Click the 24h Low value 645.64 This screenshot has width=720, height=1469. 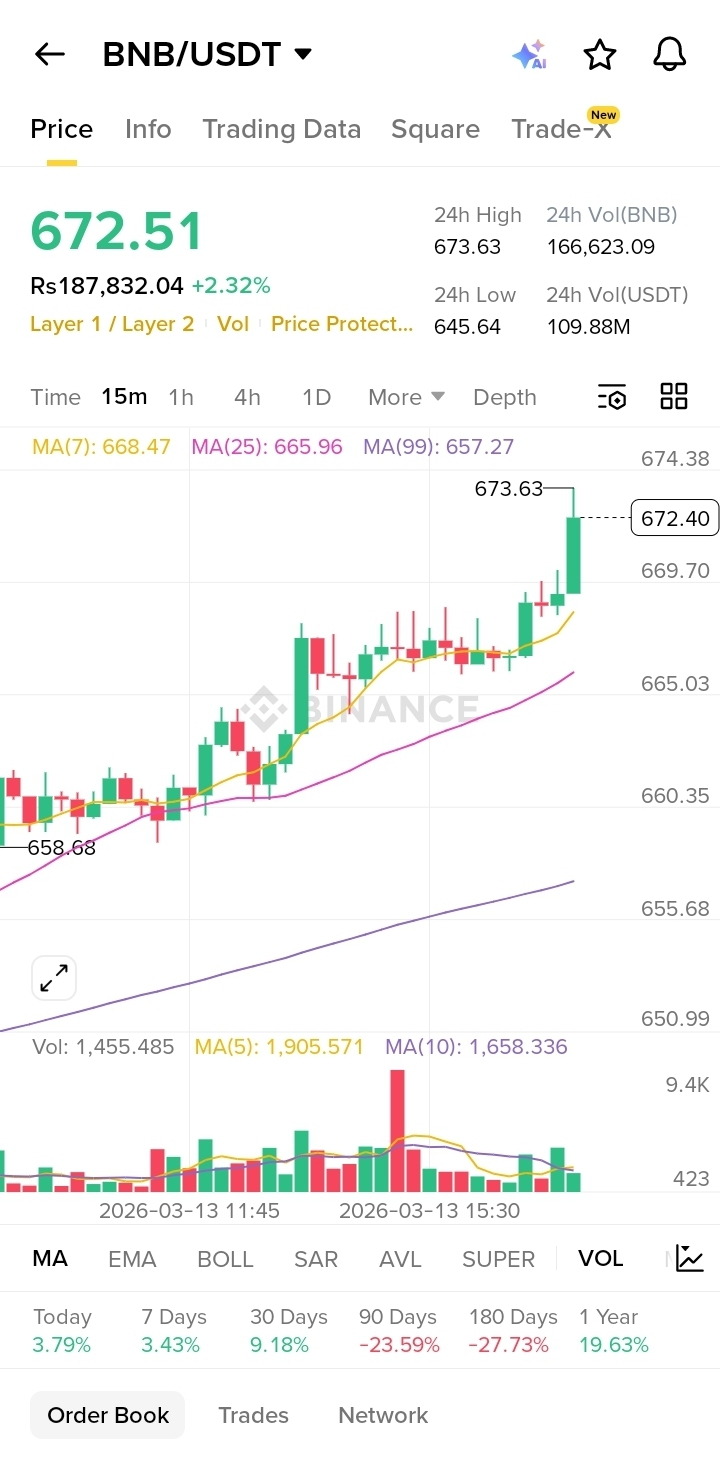click(467, 326)
